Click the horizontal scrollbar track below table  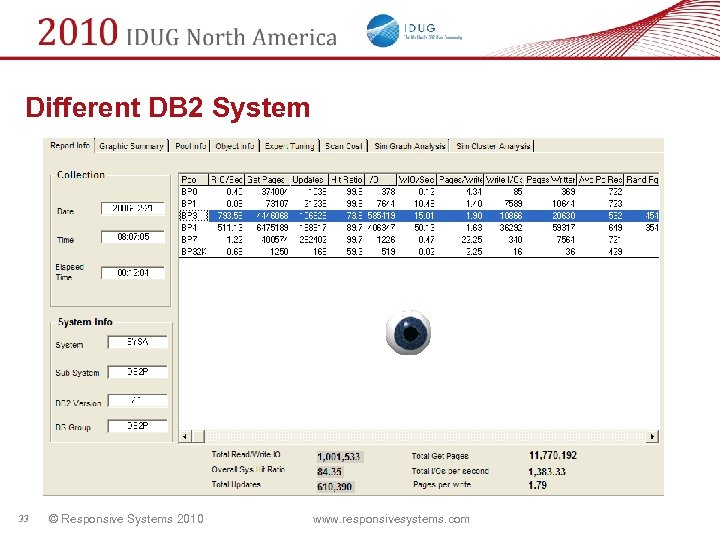coord(420,436)
